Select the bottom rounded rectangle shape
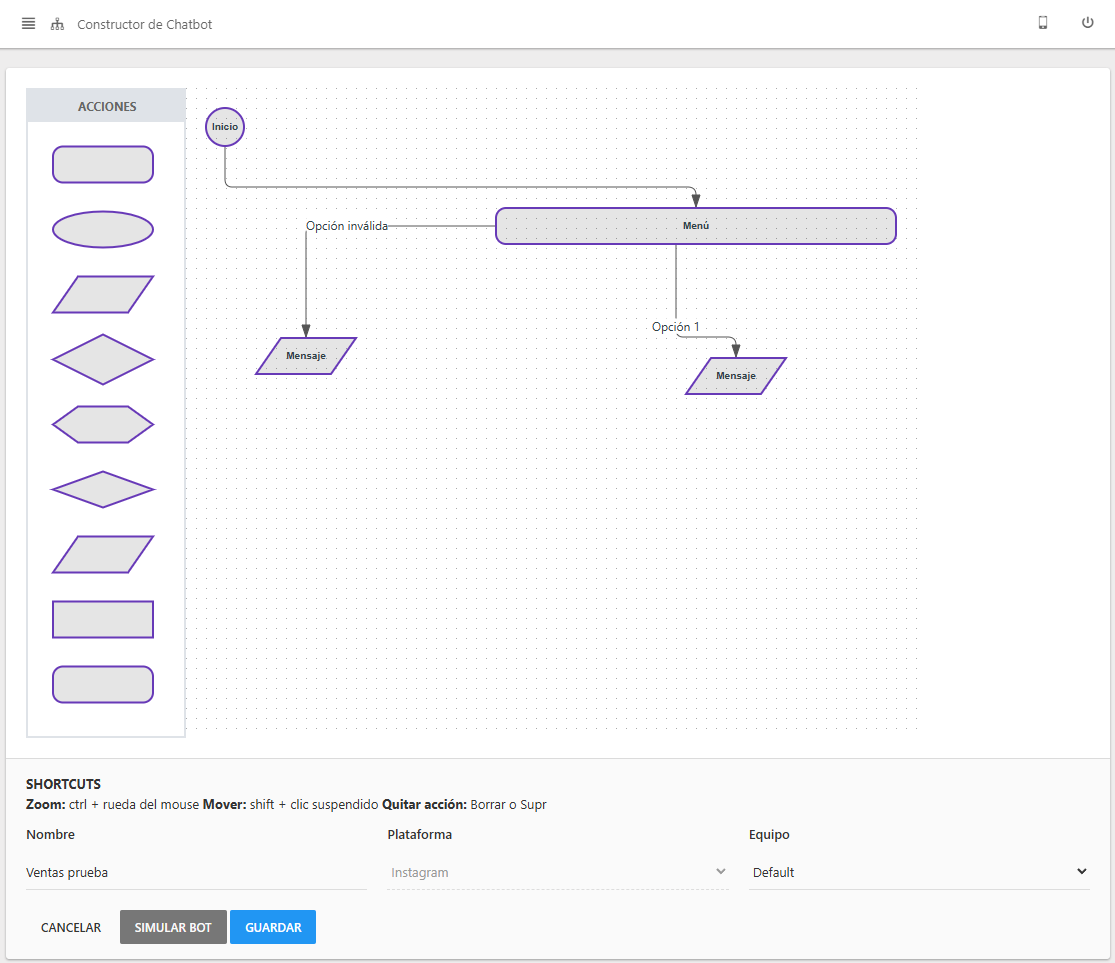The image size is (1115, 963). coord(103,684)
